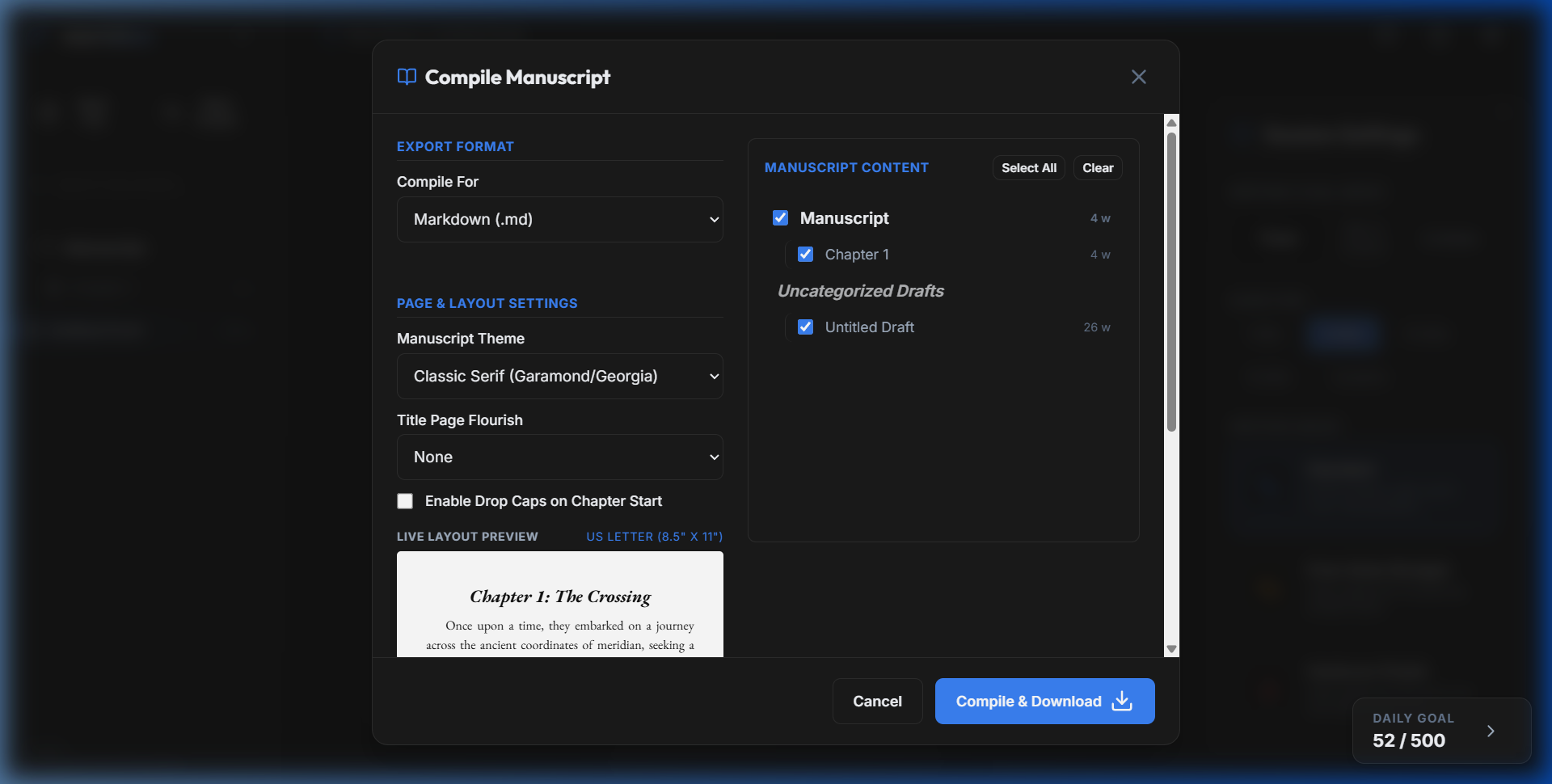
Task: Click the Cancel button
Action: pyautogui.click(x=877, y=701)
